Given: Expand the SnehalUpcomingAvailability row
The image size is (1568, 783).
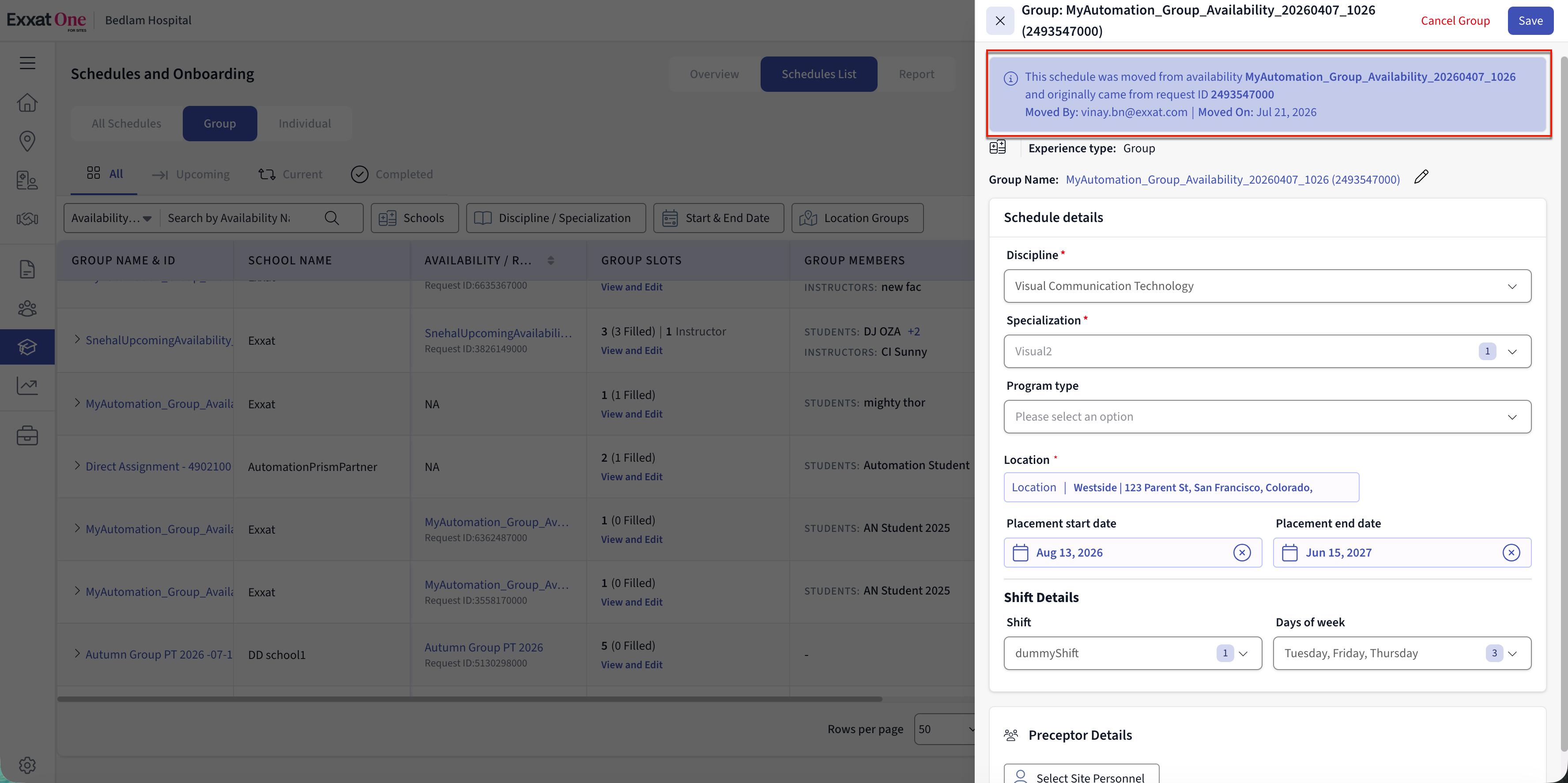Looking at the screenshot, I should pos(77,339).
